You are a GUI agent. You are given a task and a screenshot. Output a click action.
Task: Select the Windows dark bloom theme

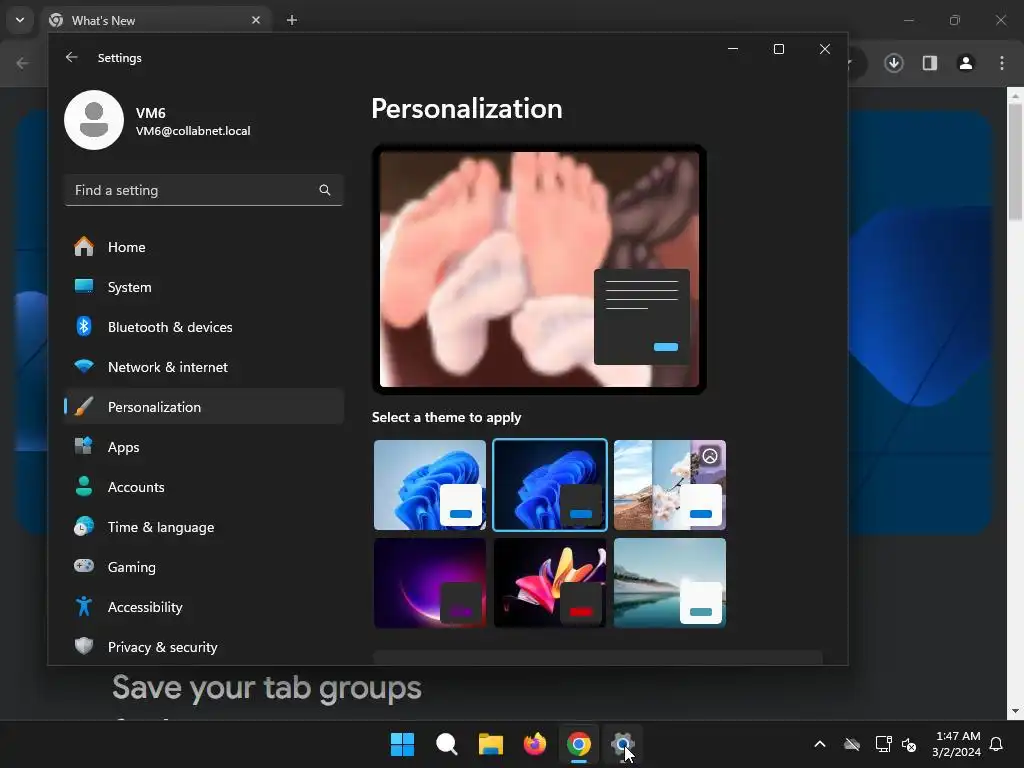[550, 485]
